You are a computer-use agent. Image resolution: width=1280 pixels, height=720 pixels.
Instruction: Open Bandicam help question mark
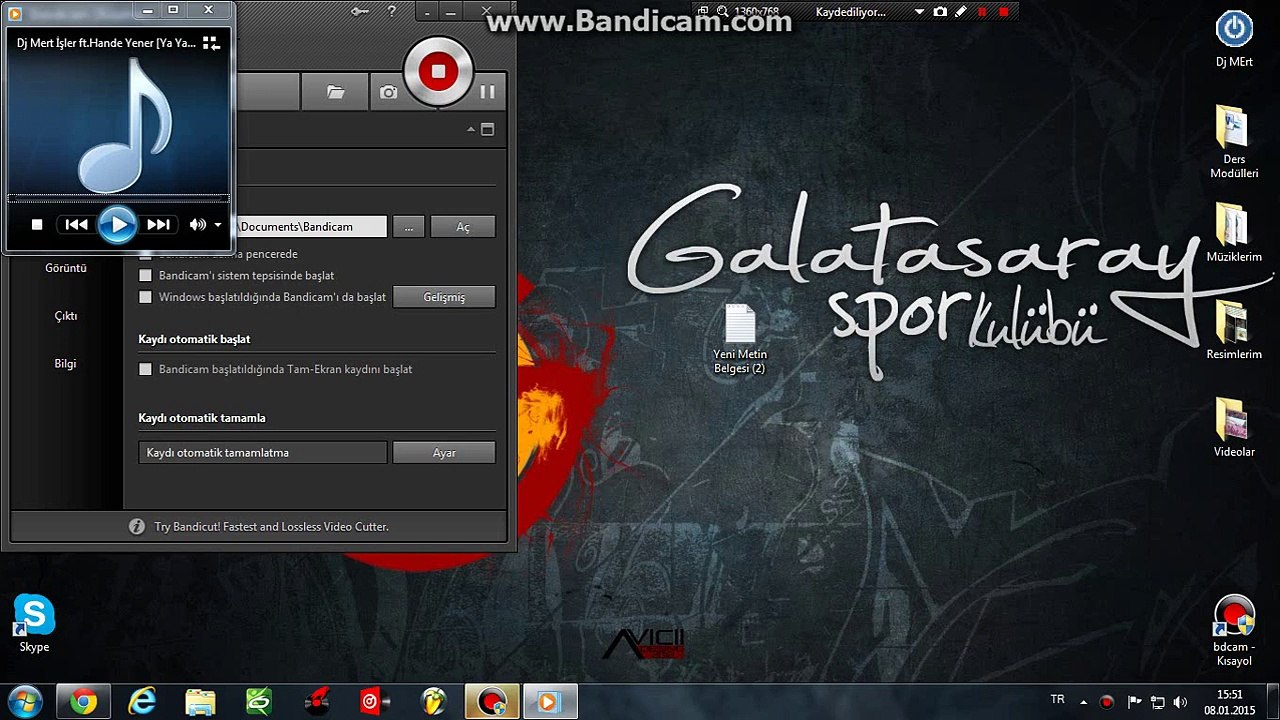click(391, 11)
